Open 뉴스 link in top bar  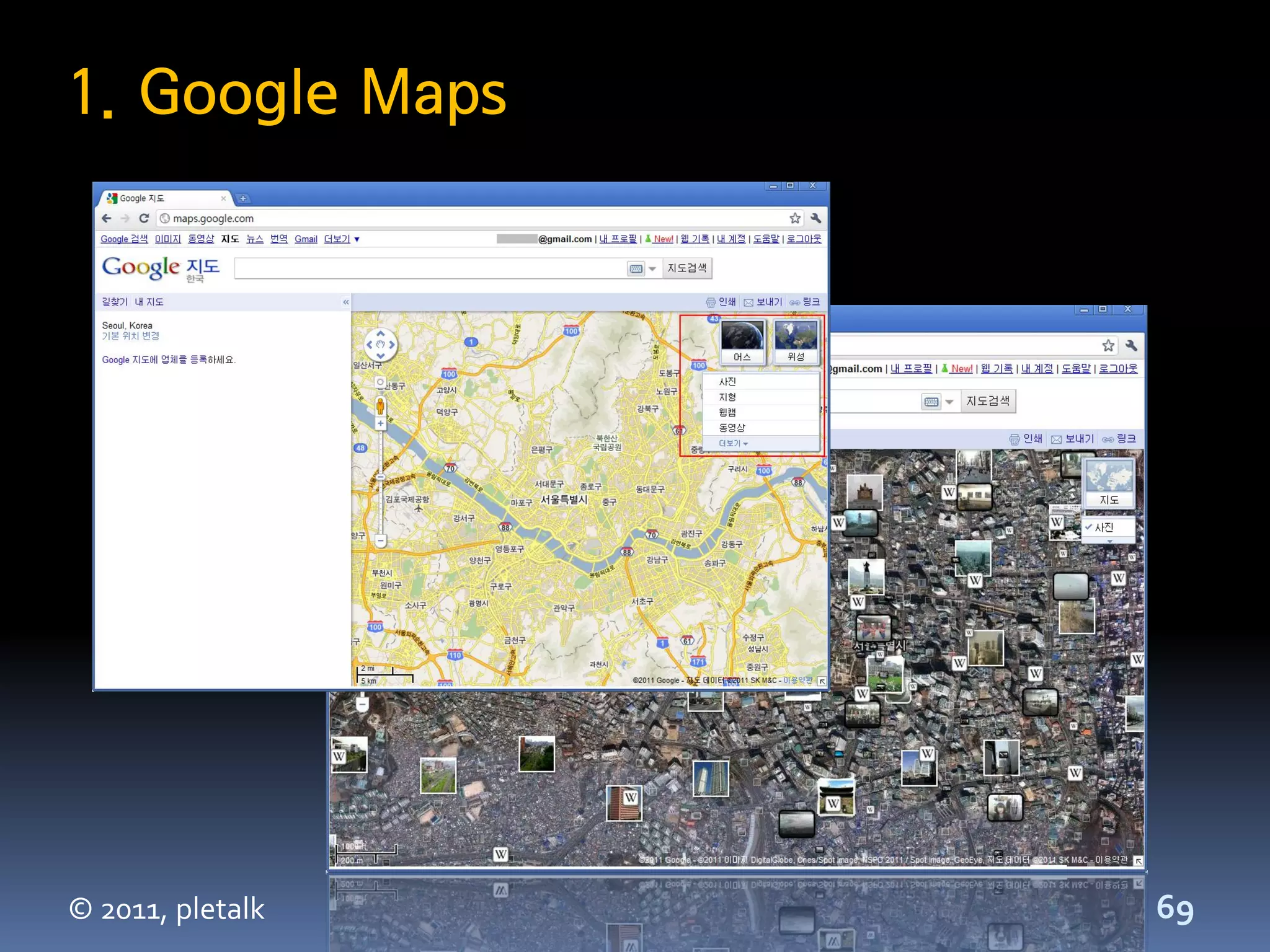(255, 239)
